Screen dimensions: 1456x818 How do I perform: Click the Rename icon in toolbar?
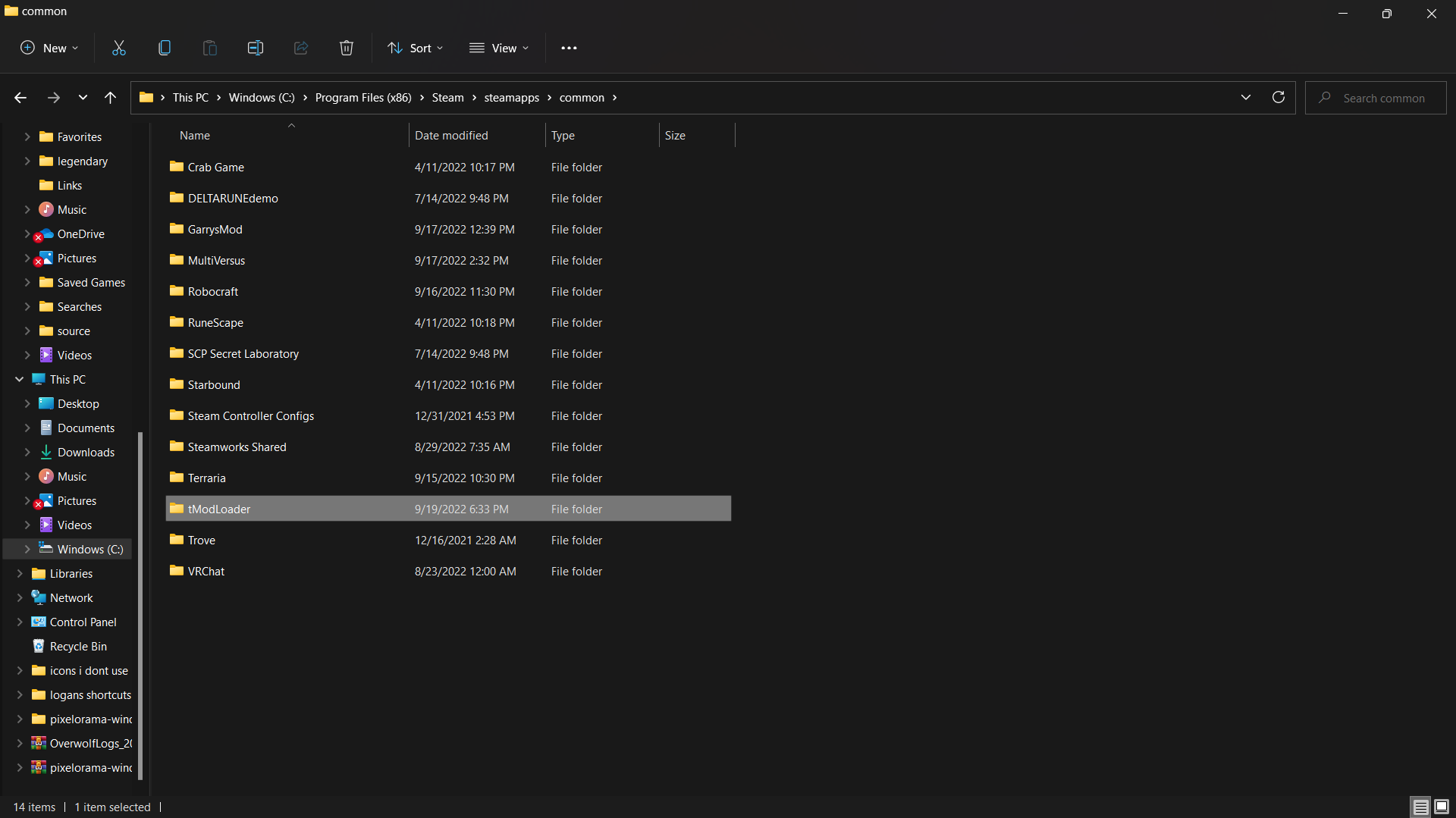(x=256, y=48)
